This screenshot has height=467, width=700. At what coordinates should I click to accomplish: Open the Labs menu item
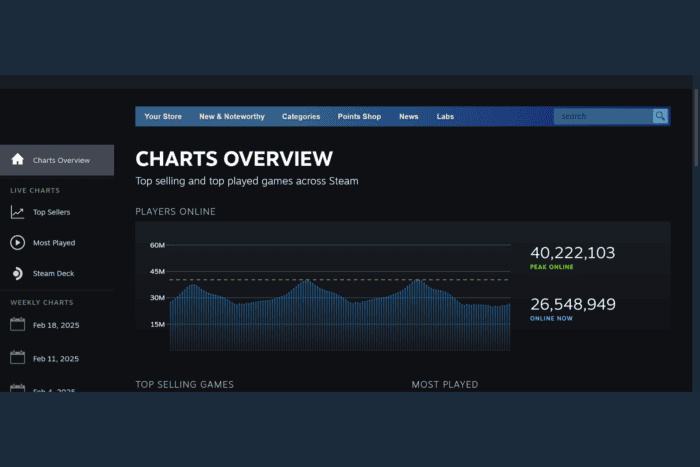445,117
